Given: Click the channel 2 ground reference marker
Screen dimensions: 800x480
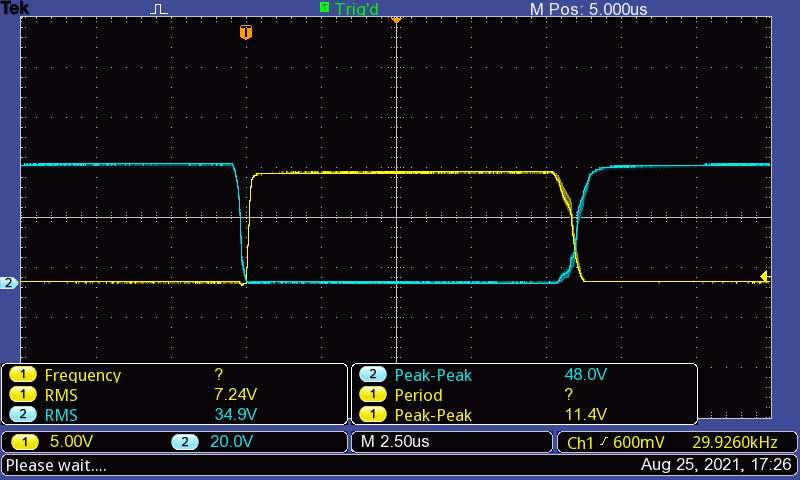Looking at the screenshot, I should coord(9,283).
